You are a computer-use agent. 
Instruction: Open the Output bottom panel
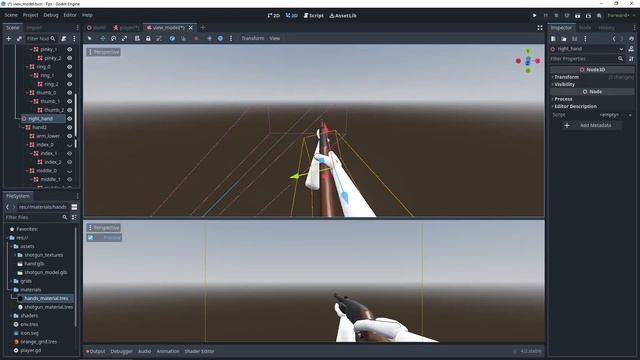(x=96, y=351)
